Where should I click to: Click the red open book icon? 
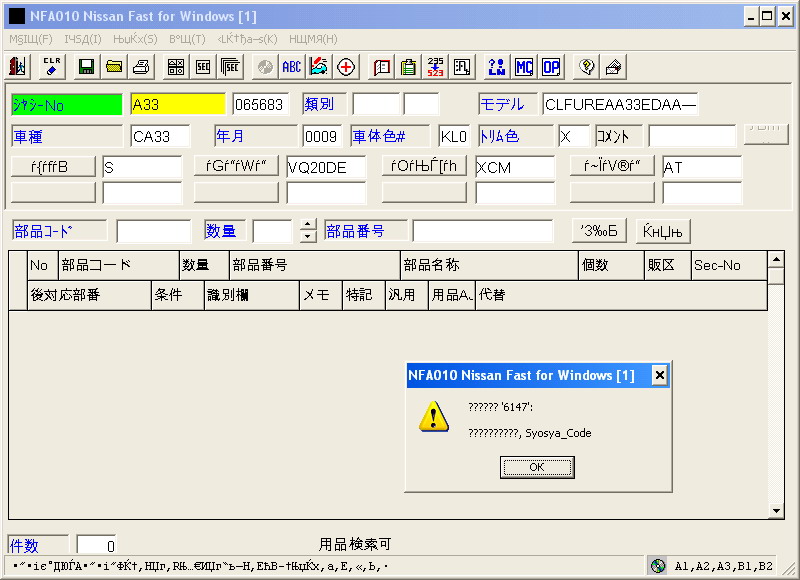(x=381, y=67)
